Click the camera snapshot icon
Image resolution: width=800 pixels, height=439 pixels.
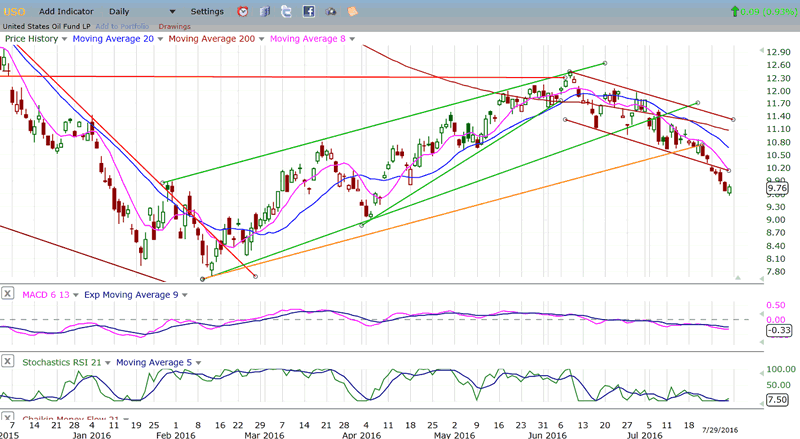pos(330,11)
